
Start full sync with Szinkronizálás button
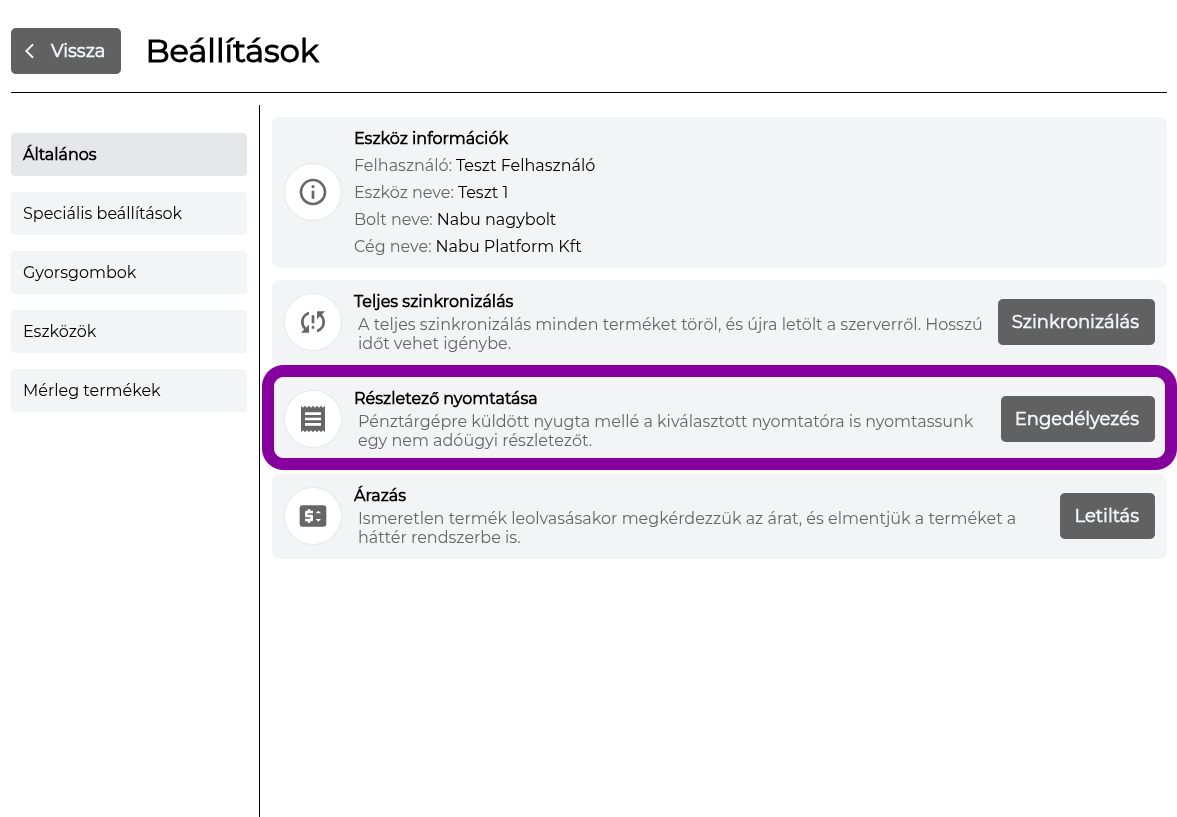tap(1076, 322)
